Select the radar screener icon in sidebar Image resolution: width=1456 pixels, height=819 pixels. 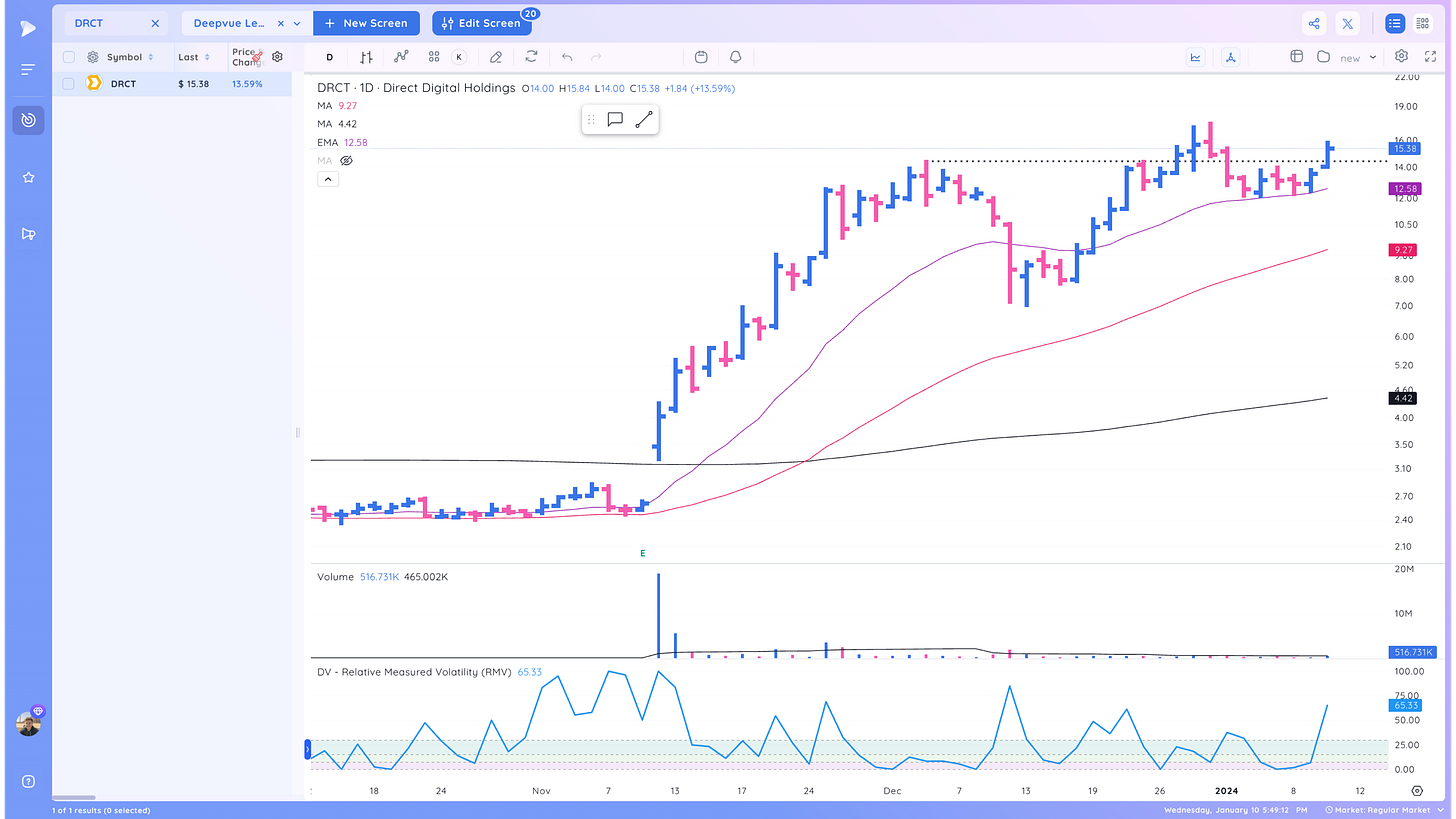point(28,120)
